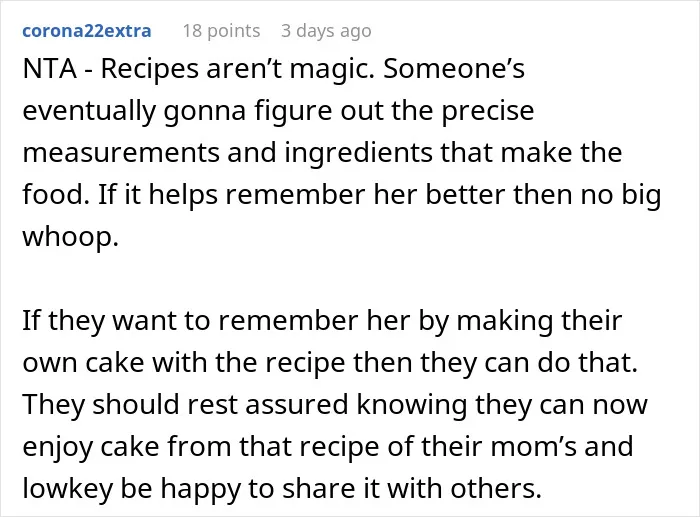Click the word 'food.' starting fourth line

(56, 195)
